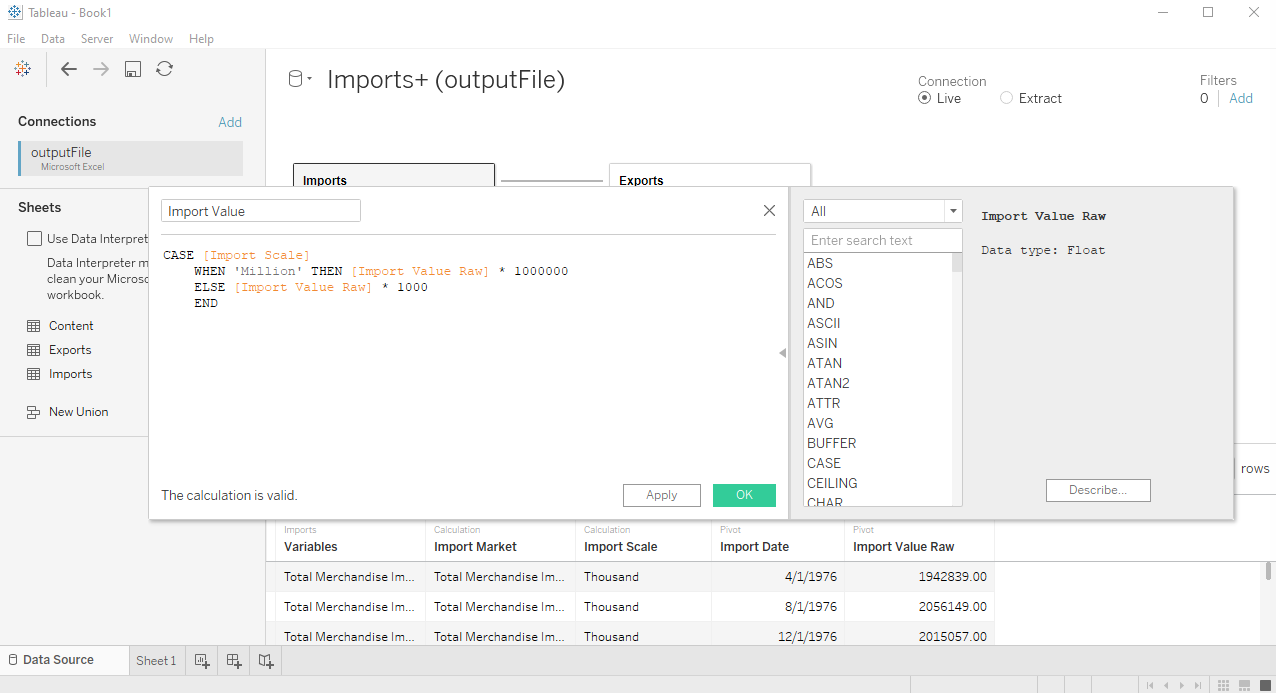
Task: Click the save disk icon
Action: pos(132,69)
